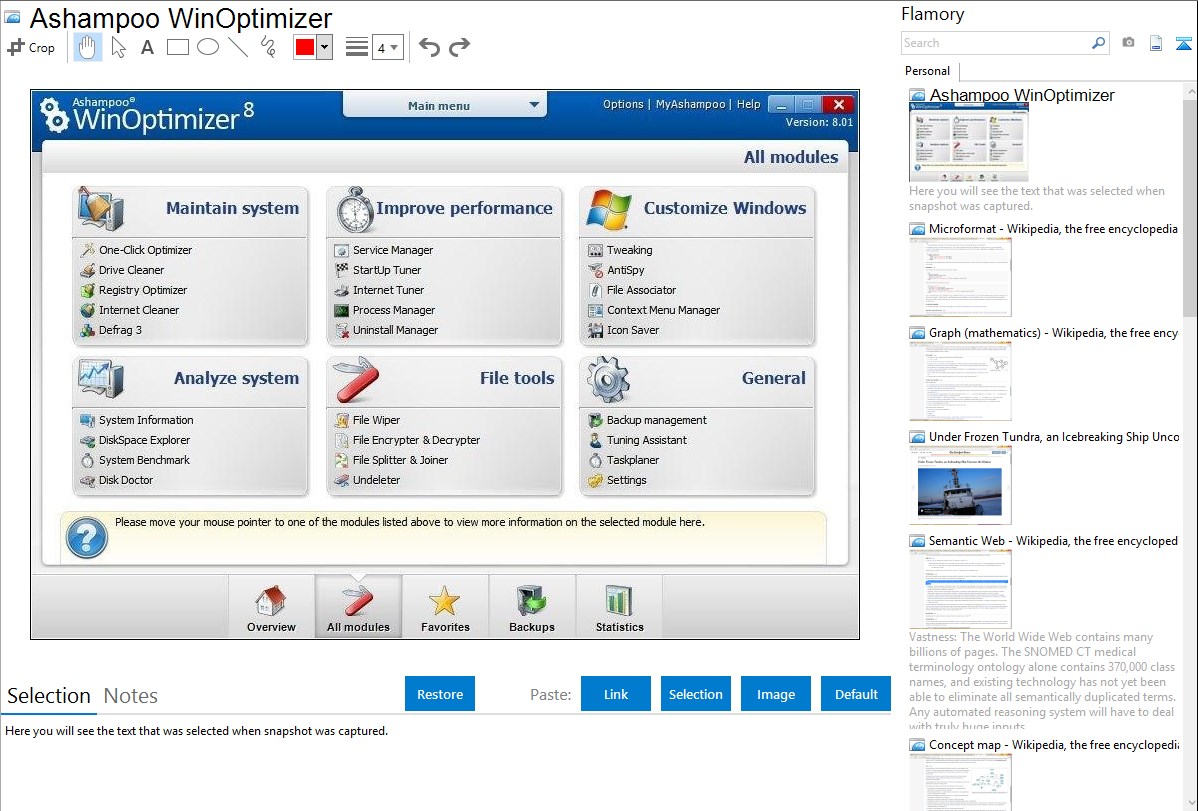1198x811 pixels.
Task: Activate the hand pan tool
Action: coord(87,47)
